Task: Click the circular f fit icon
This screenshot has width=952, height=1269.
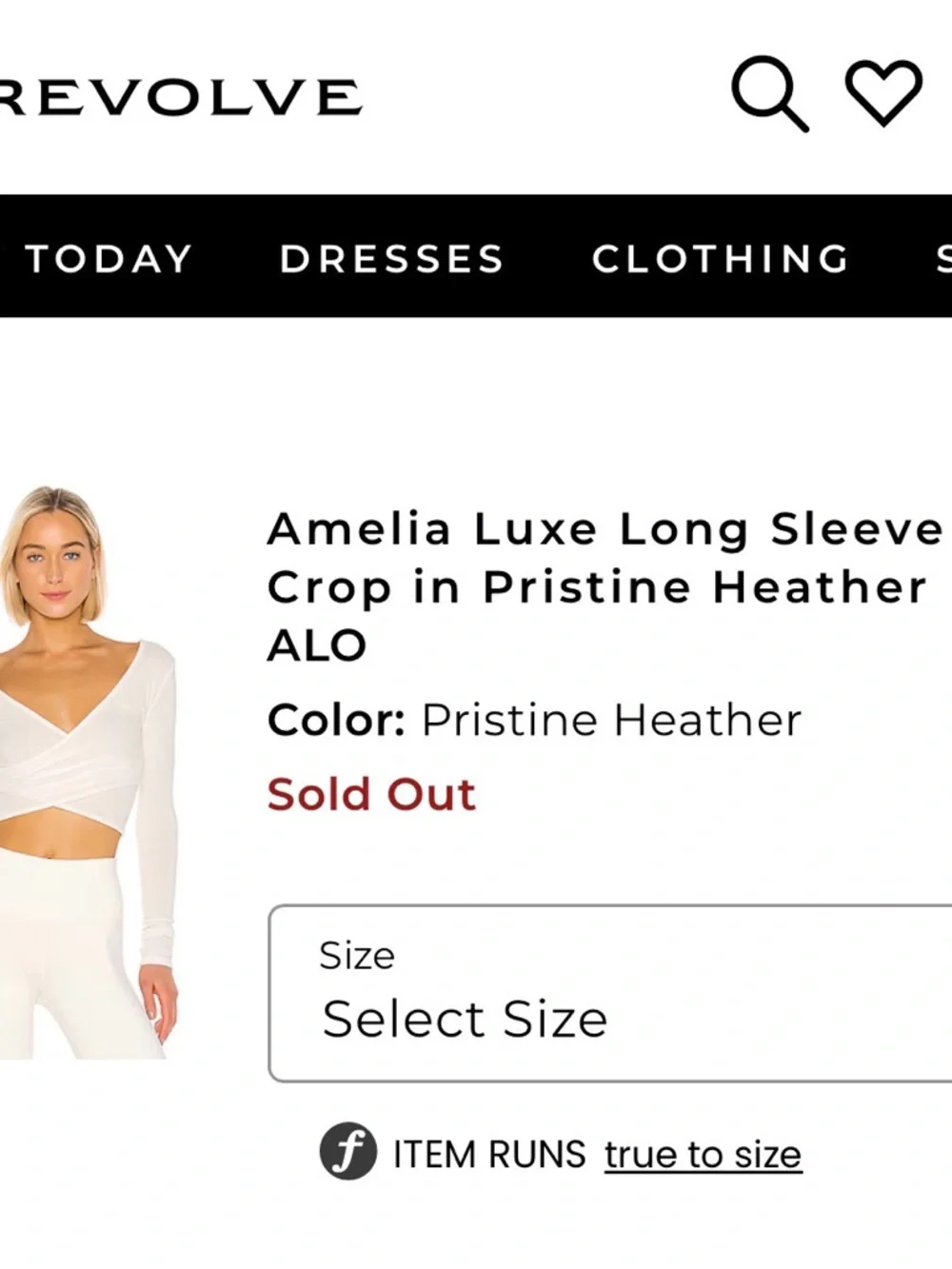Action: (347, 1151)
